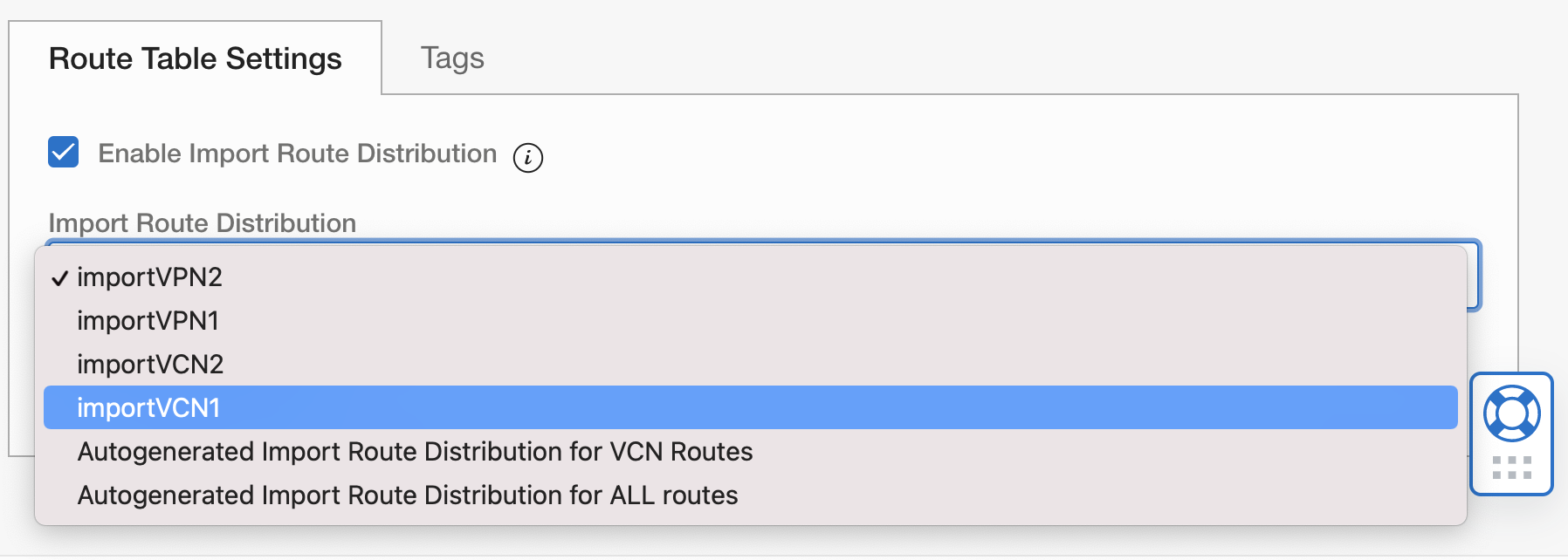The image size is (1568, 560).
Task: Open the lifebuoy help icon
Action: pos(1511,413)
